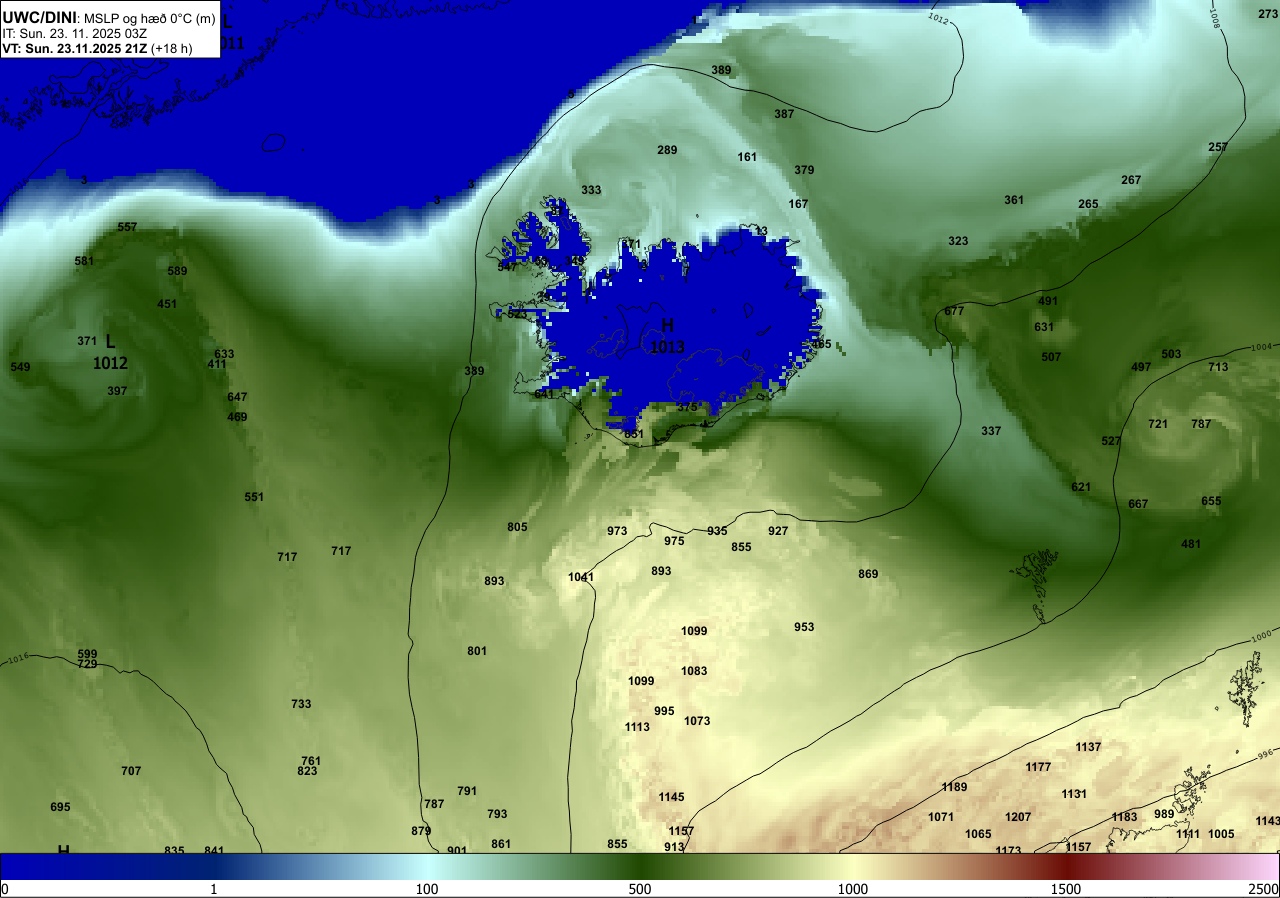Click the height value 677

pyautogui.click(x=954, y=311)
